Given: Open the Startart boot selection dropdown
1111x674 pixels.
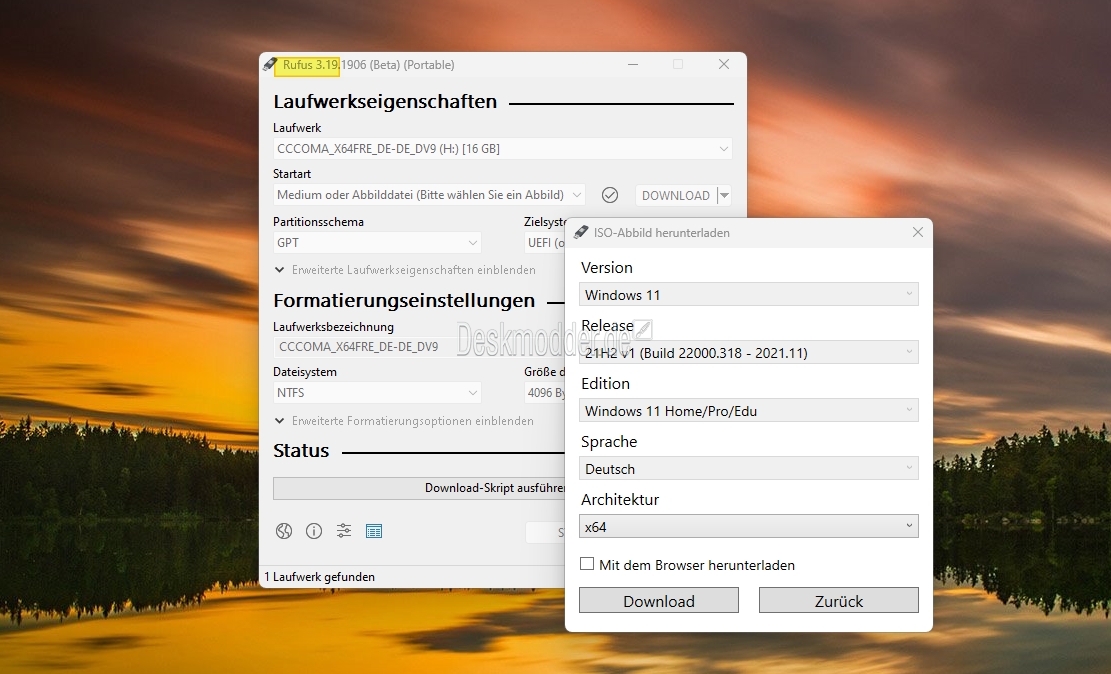Looking at the screenshot, I should (429, 195).
